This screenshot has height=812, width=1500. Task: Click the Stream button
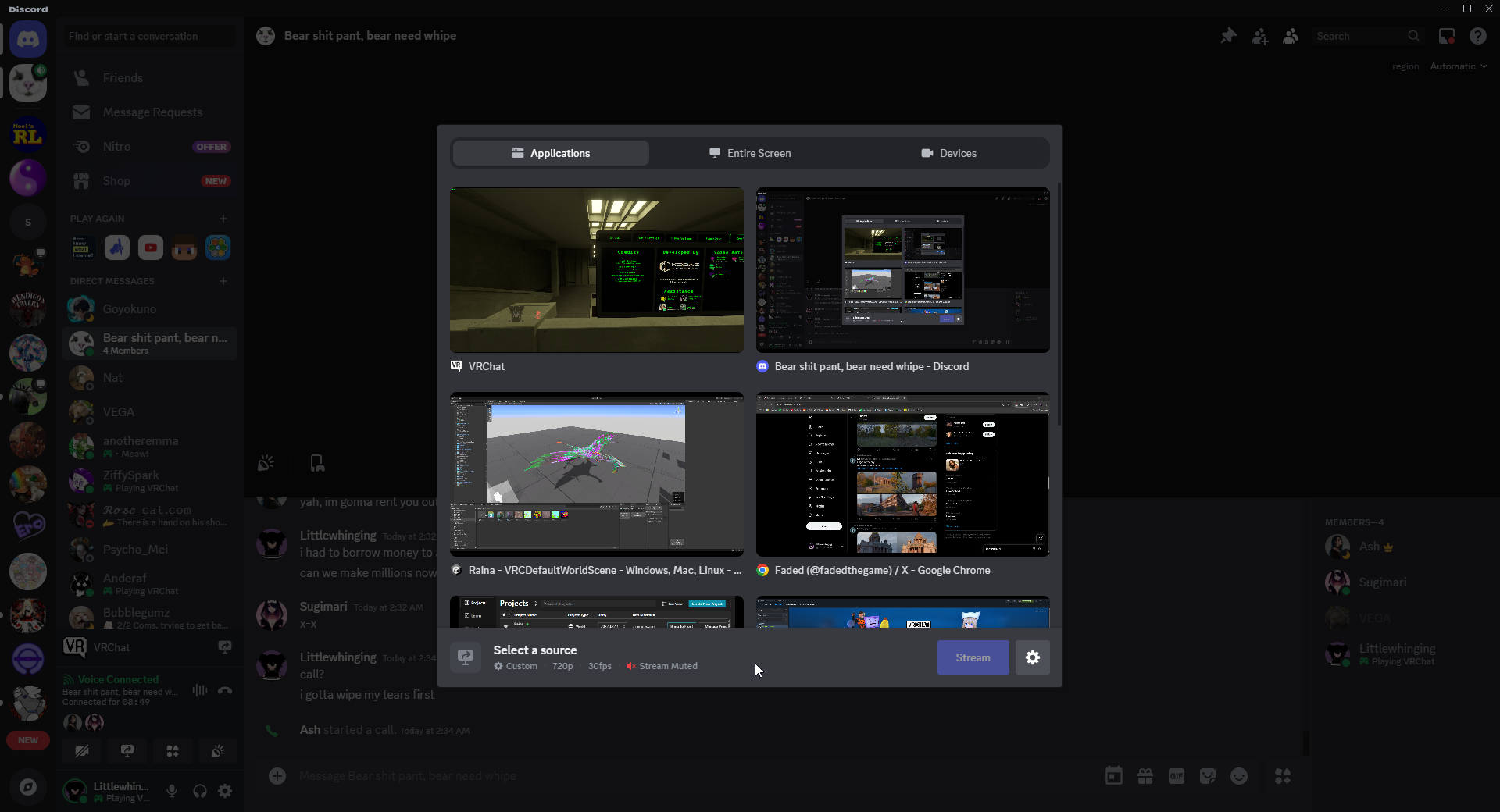(x=973, y=657)
